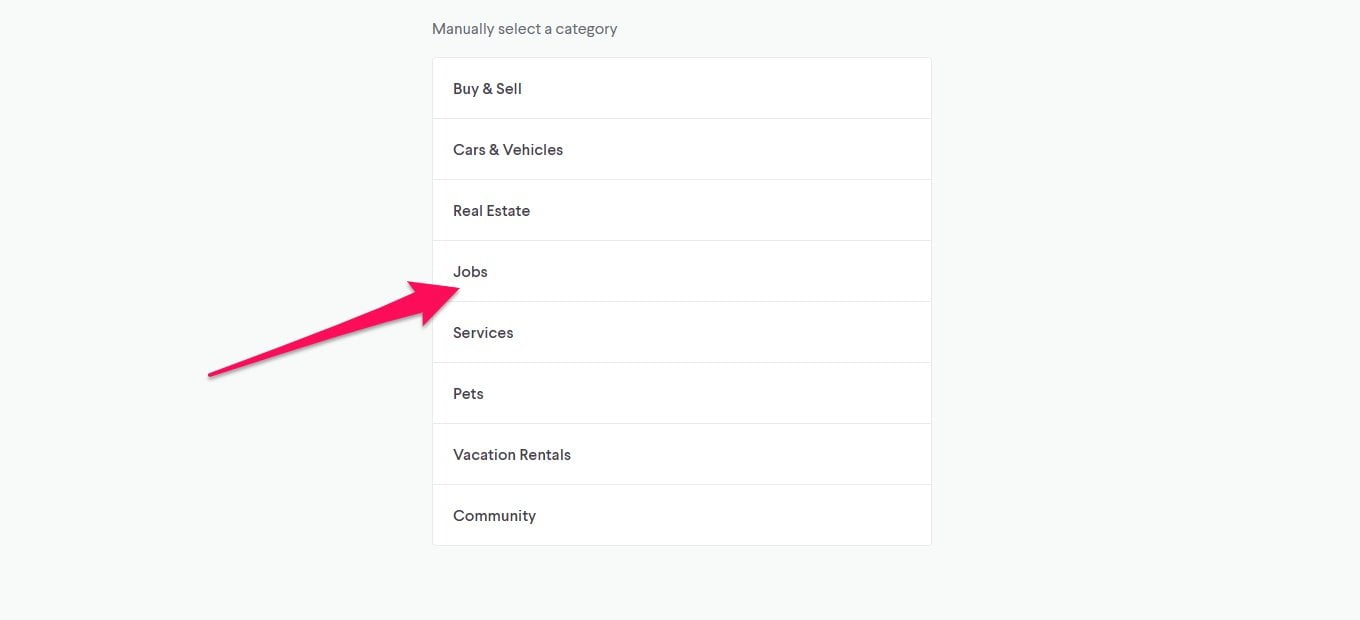Screen dimensions: 1360x620
Task: Click the row the pink arrow points to
Action: [x=681, y=271]
